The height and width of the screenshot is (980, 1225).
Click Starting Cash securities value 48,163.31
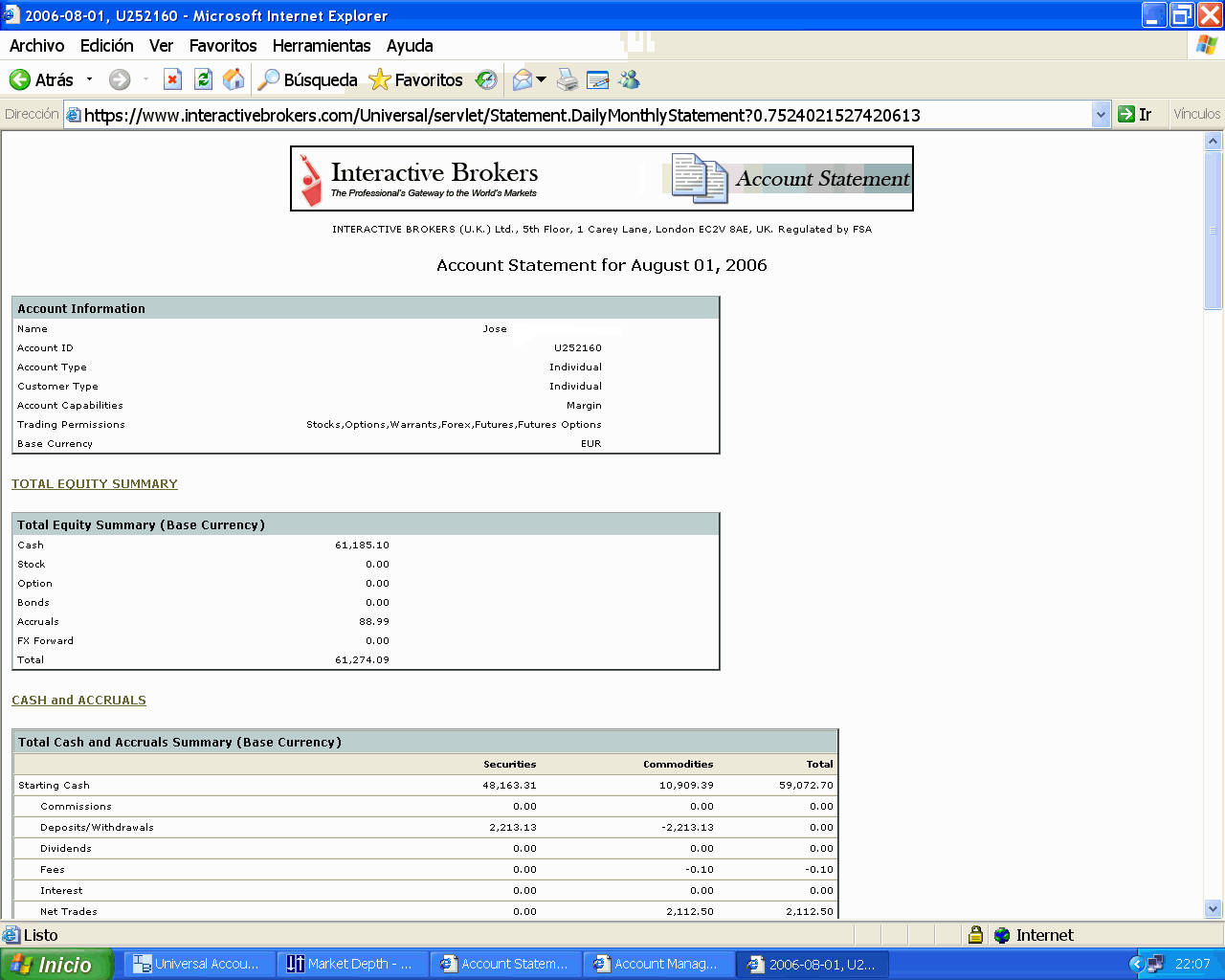point(510,785)
